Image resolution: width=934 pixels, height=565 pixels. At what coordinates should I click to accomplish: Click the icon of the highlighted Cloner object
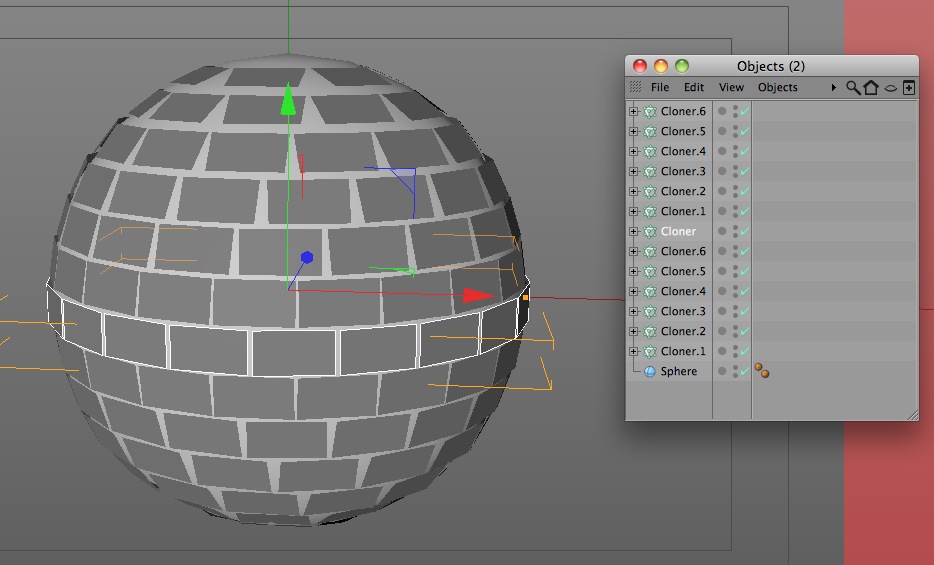point(650,231)
